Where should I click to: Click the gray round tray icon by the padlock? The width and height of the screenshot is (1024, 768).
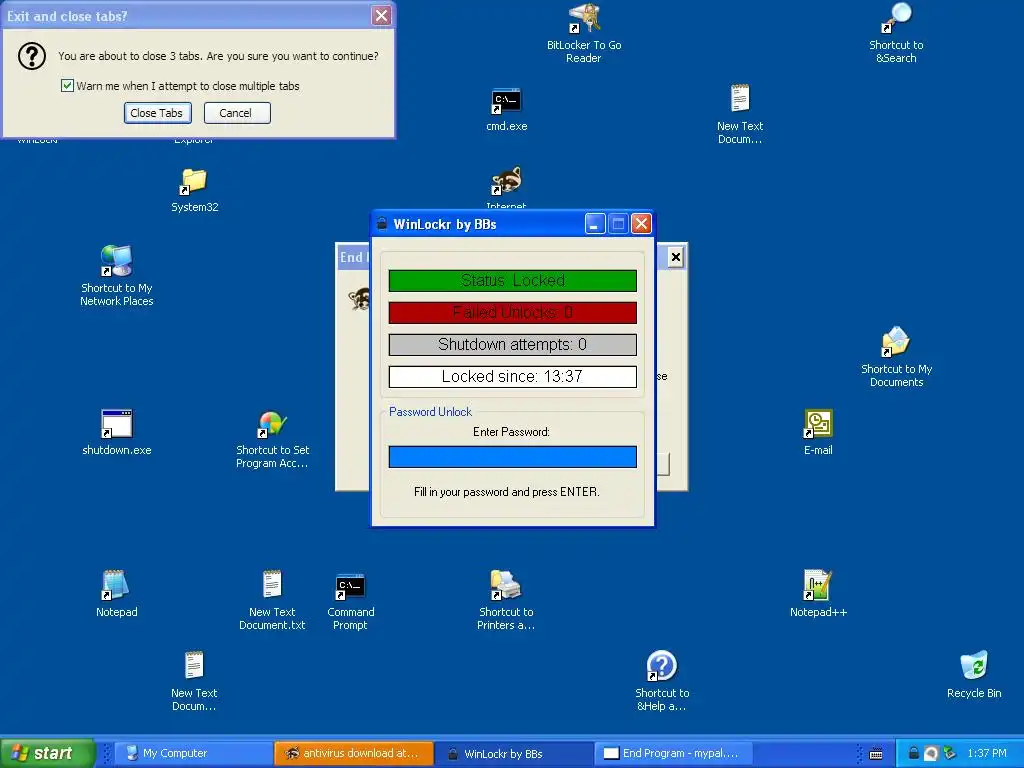pyautogui.click(x=931, y=753)
